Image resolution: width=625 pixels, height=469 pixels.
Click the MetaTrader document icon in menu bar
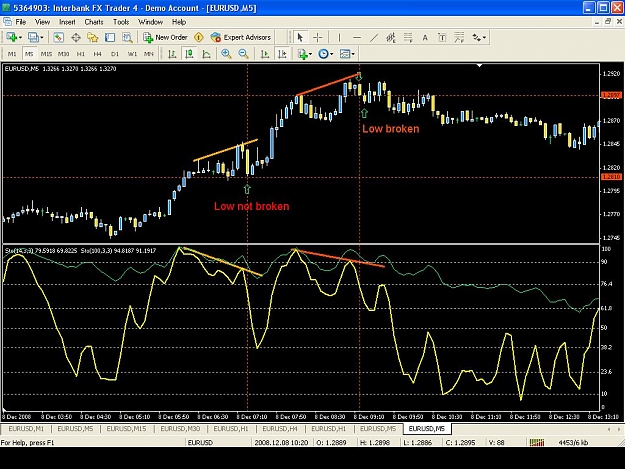click(x=7, y=22)
